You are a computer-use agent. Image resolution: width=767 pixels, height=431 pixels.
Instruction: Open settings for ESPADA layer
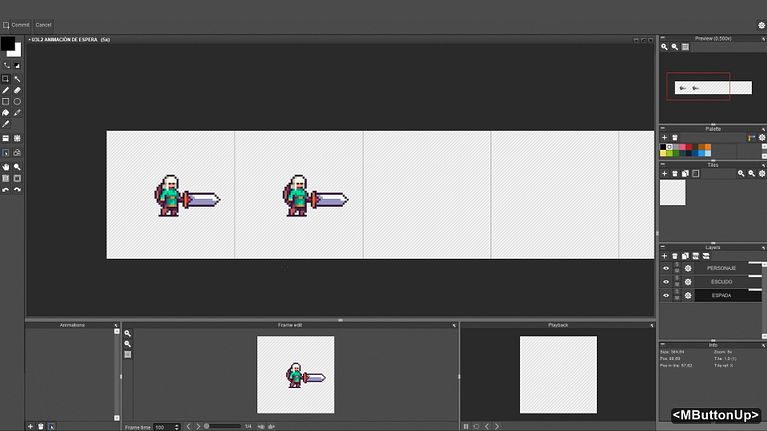point(688,296)
